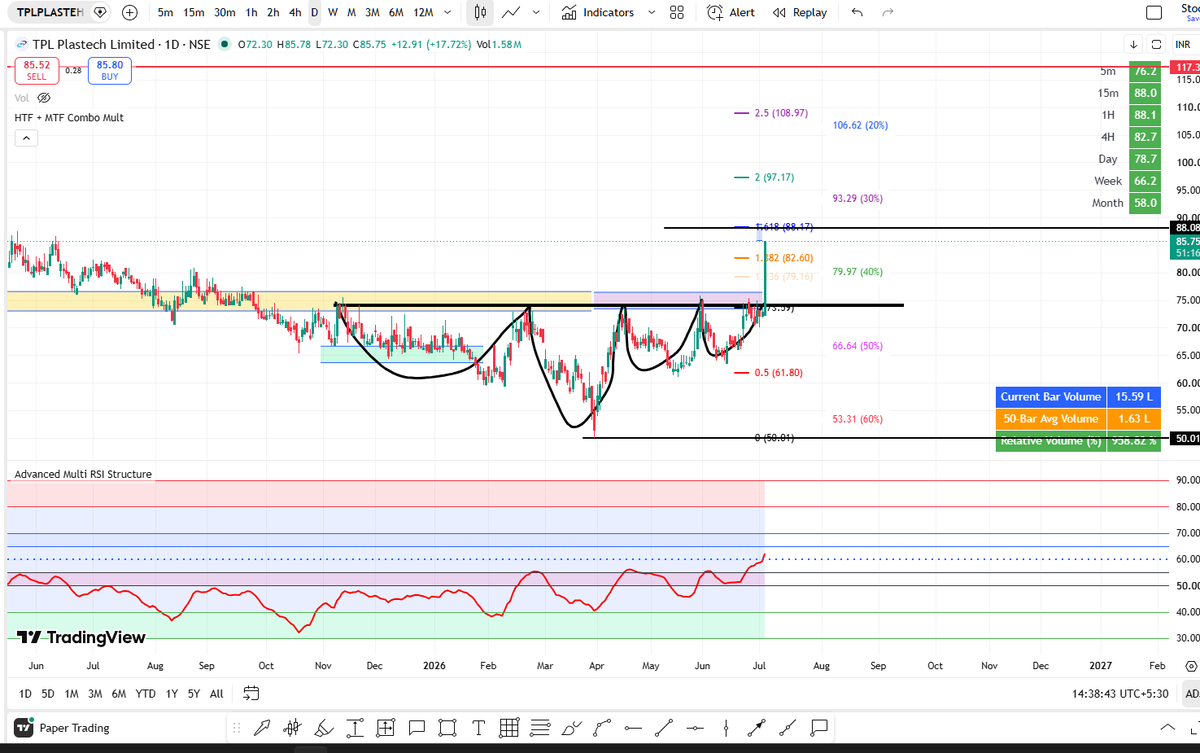This screenshot has height=753, width=1200.
Task: Select the table drawing tool icon
Action: click(x=509, y=727)
